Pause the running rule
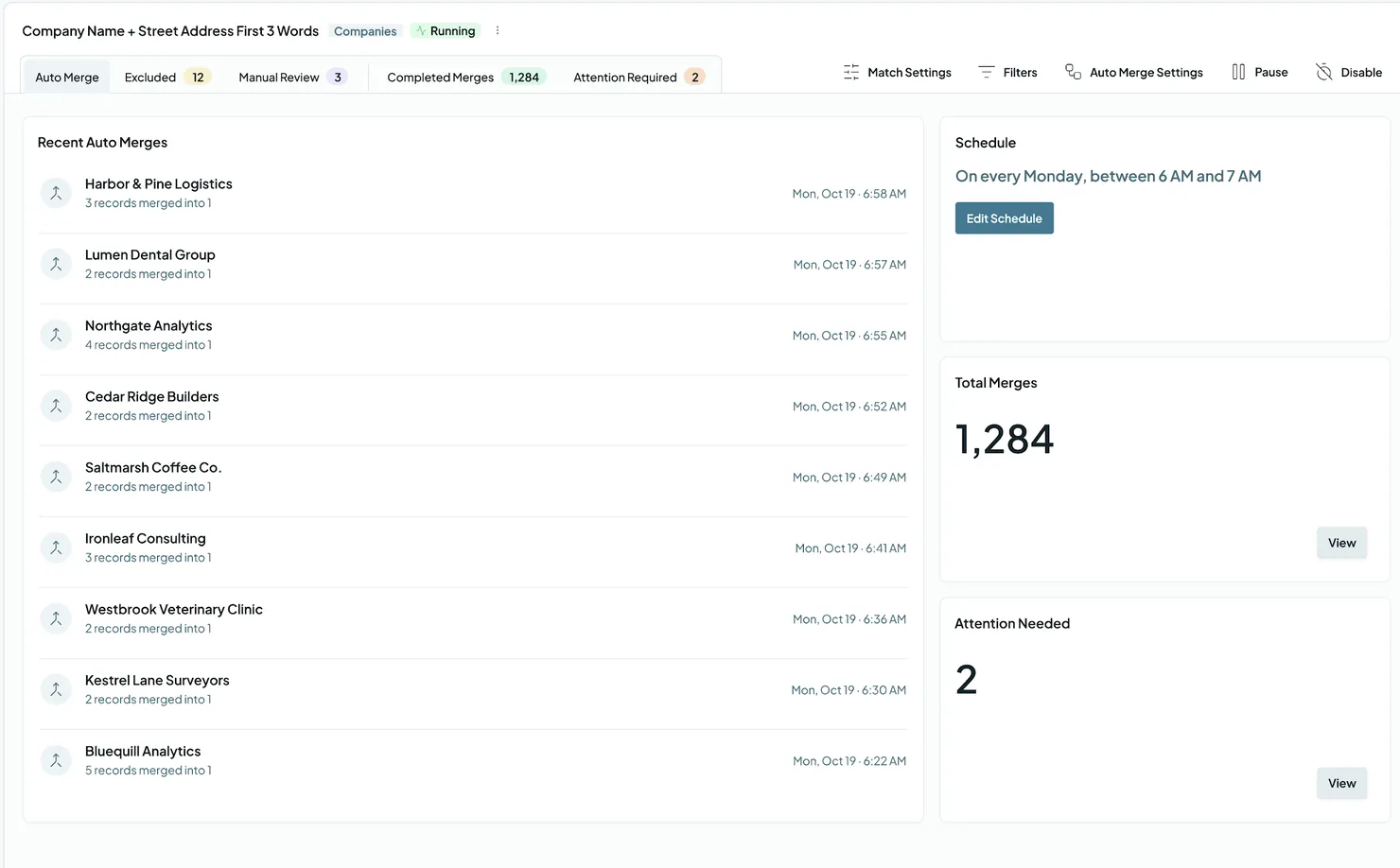Viewport: 1400px width, 868px height. point(1259,73)
